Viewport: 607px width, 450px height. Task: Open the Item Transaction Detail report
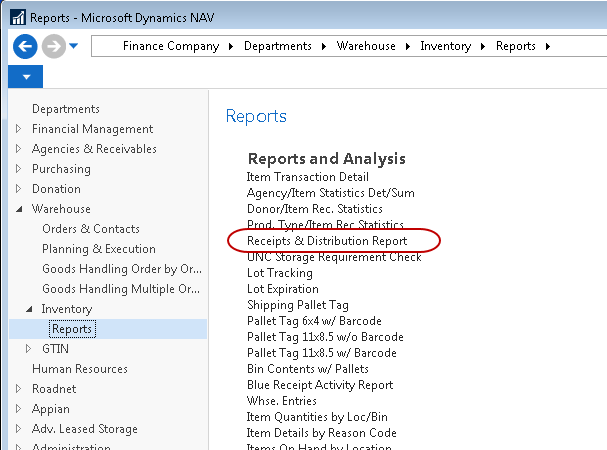[x=307, y=177]
